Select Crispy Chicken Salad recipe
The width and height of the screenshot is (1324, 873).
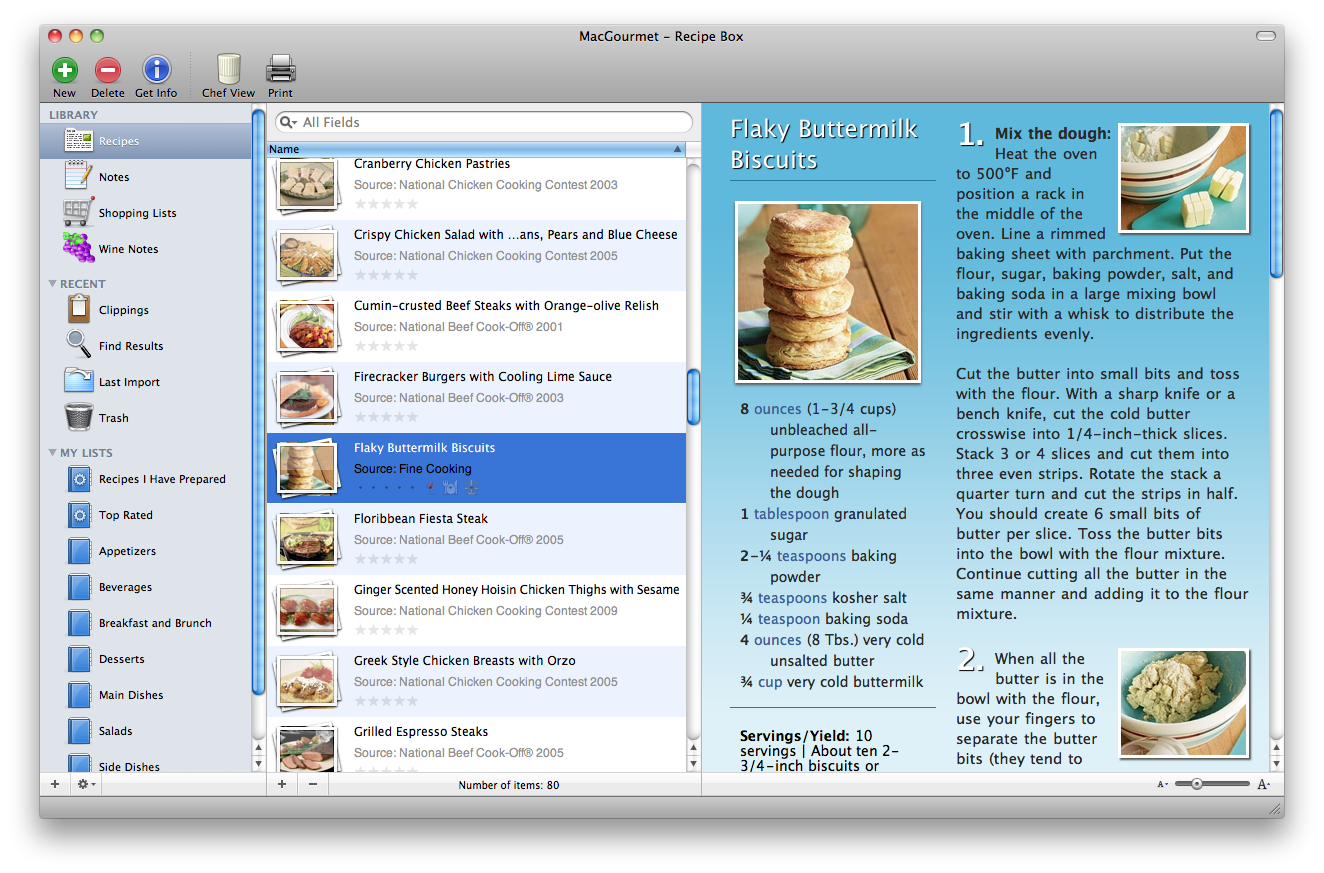tap(476, 255)
